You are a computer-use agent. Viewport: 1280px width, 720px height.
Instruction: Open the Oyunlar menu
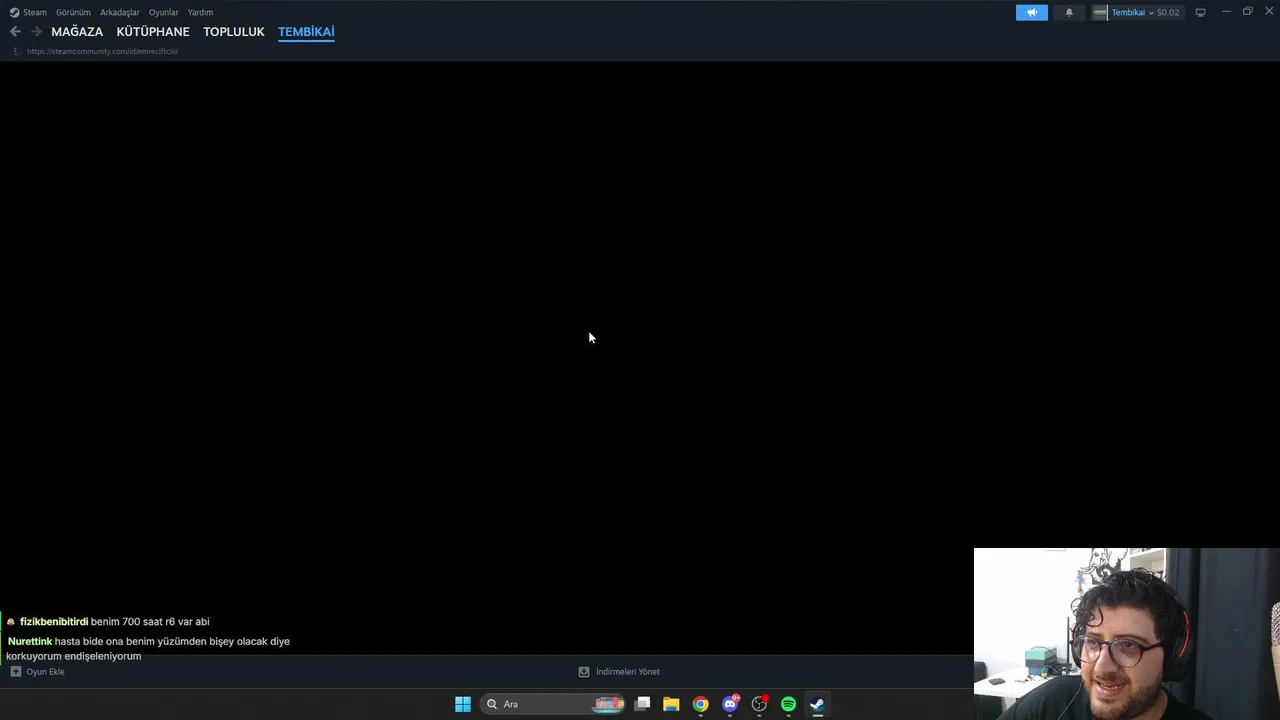click(x=163, y=12)
